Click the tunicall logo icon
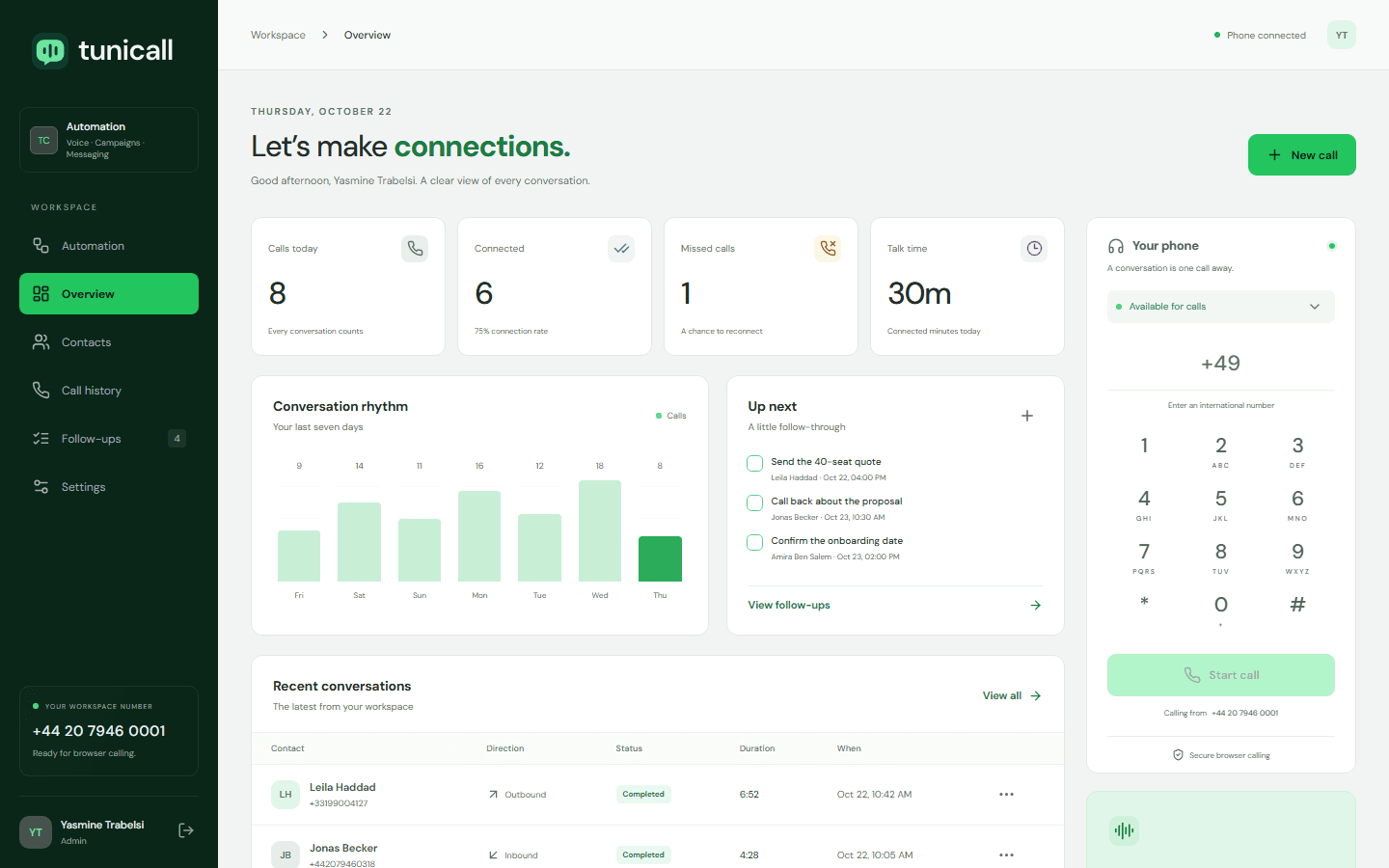The image size is (1389, 868). [x=50, y=51]
